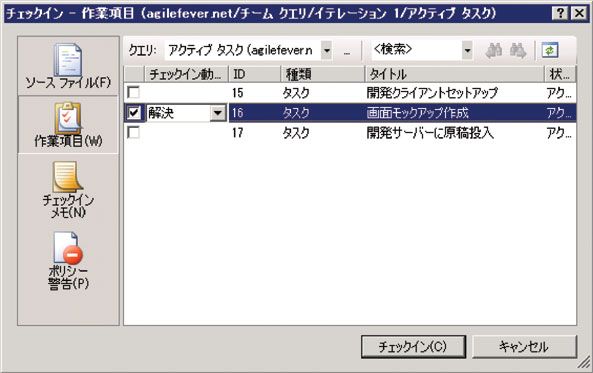Check the checkbox for task ID 15

pyautogui.click(x=133, y=92)
